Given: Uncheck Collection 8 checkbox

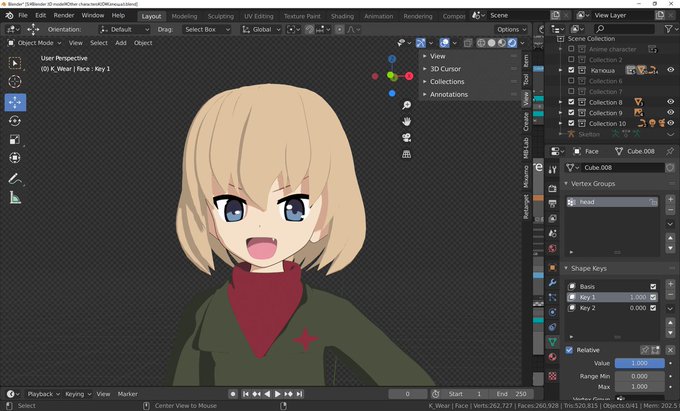Looking at the screenshot, I should point(571,102).
